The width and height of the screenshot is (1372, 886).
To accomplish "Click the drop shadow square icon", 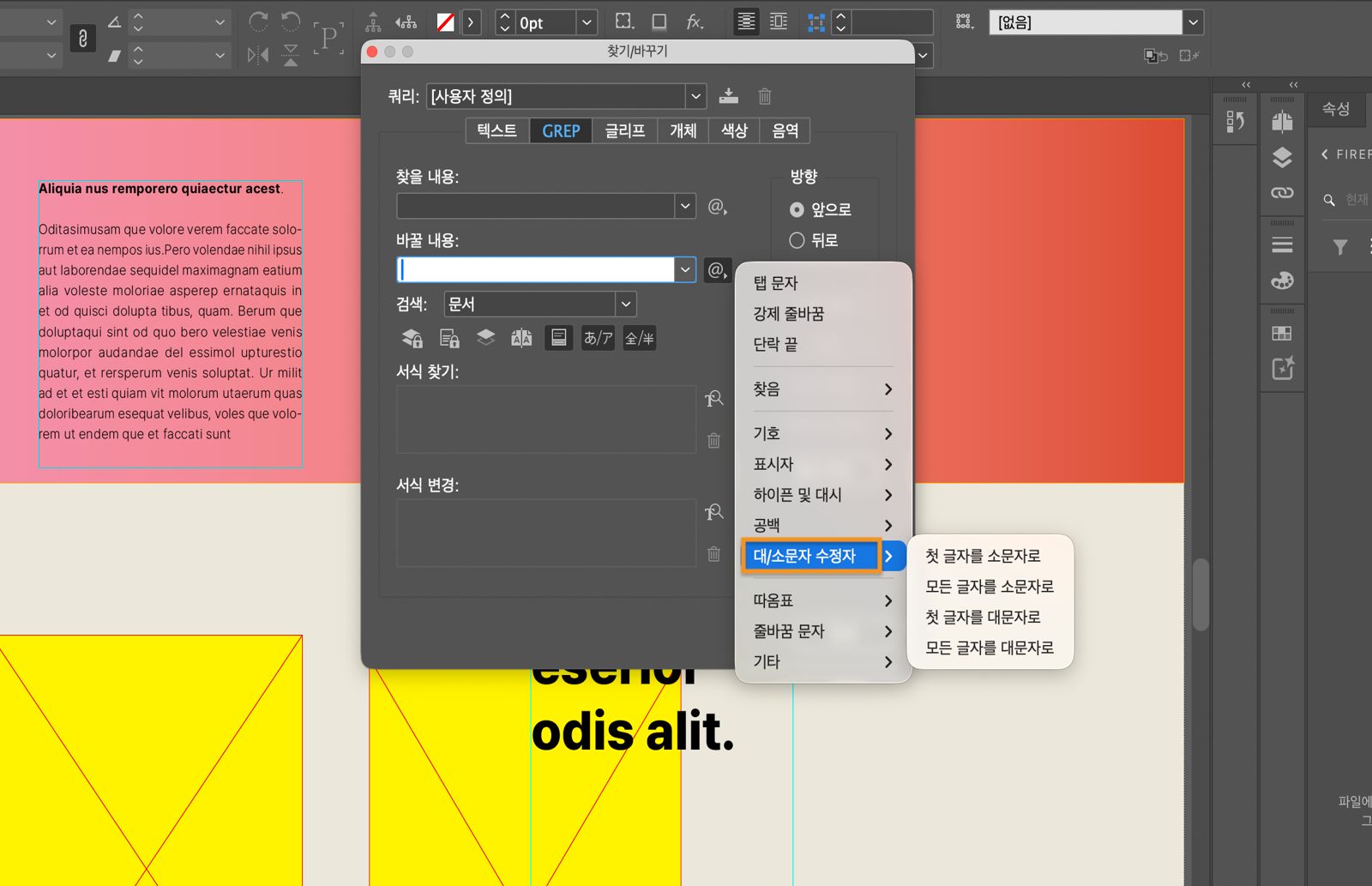I will (x=659, y=22).
